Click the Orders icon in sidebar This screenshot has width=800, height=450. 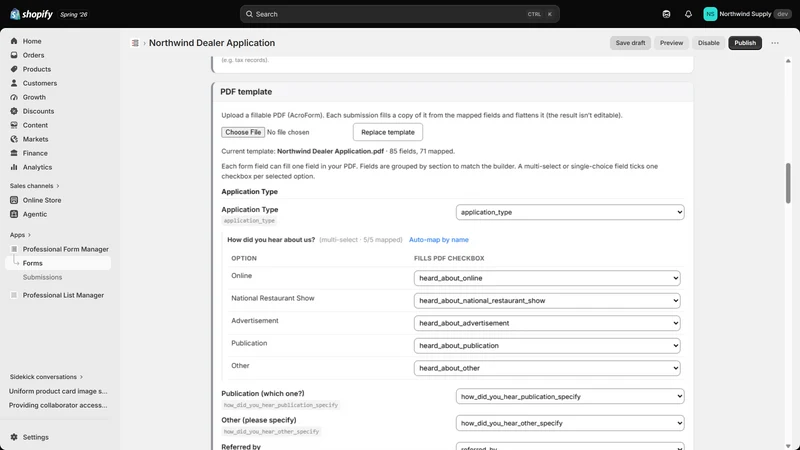pyautogui.click(x=14, y=55)
